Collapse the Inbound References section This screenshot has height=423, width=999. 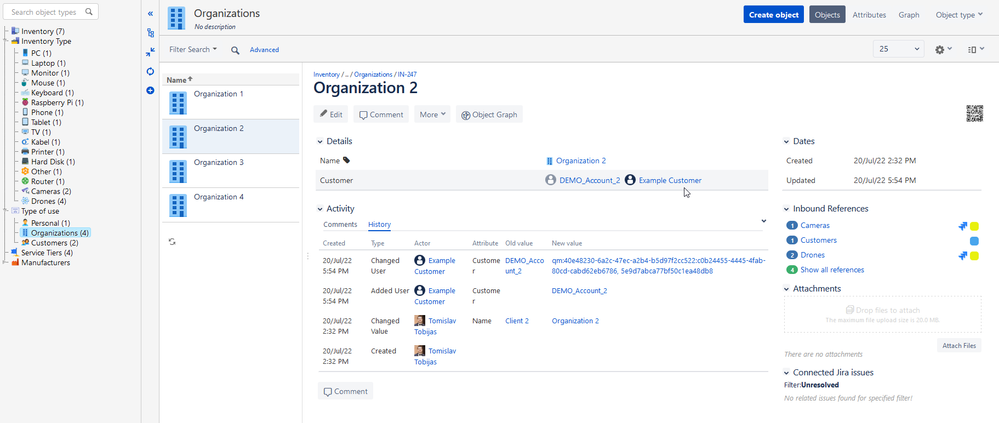point(786,209)
